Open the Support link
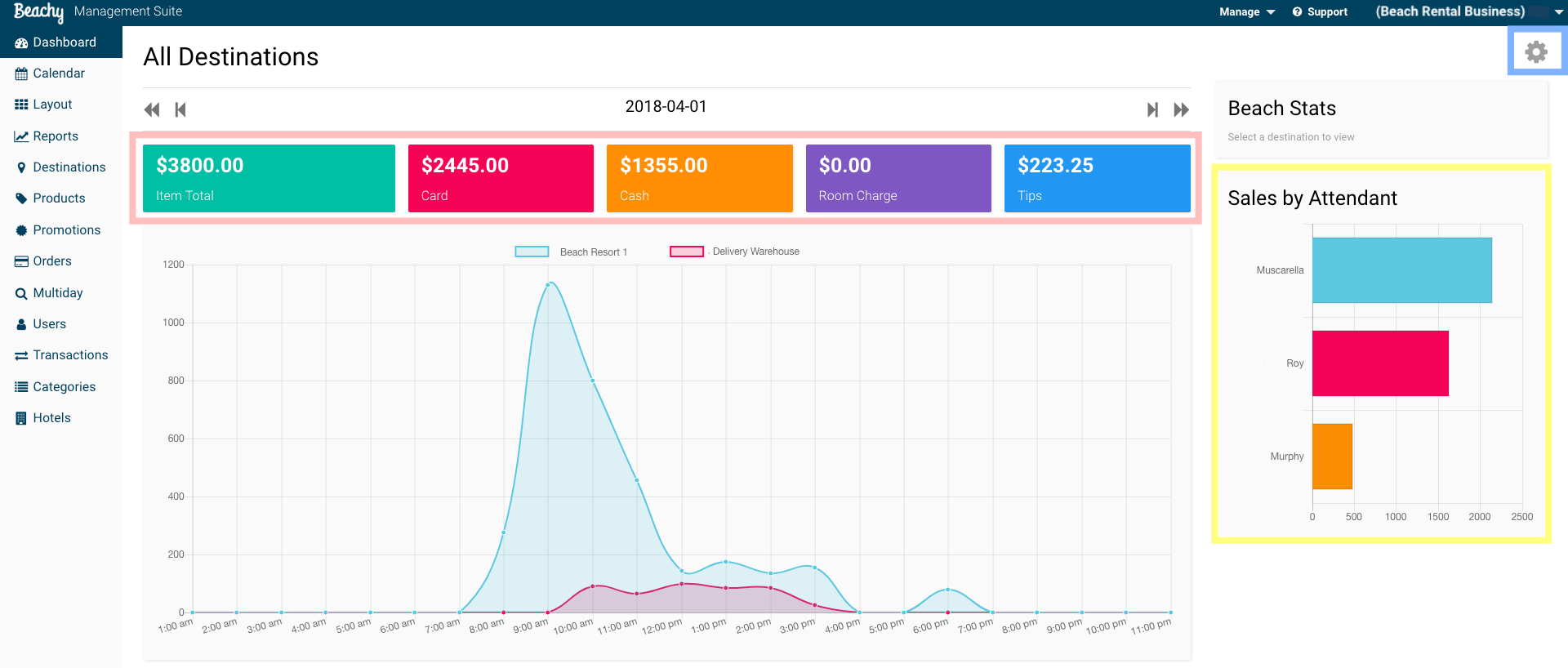Viewport: 1568px width, 668px height. click(x=1320, y=11)
